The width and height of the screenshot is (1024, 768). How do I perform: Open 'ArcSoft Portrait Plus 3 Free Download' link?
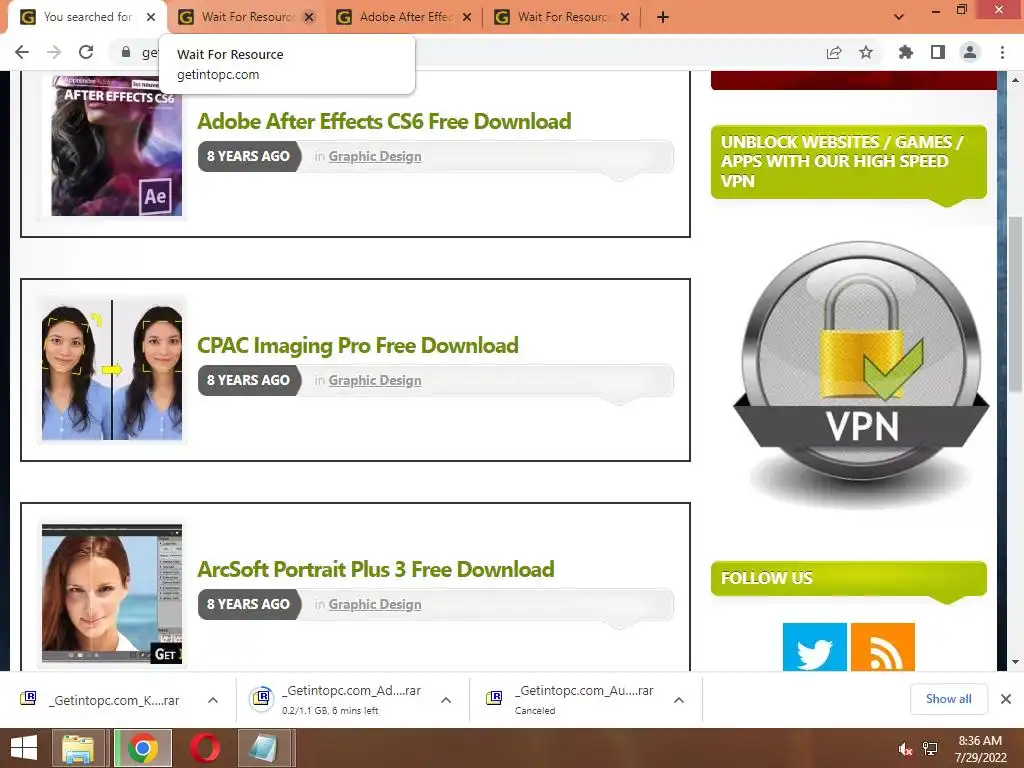point(376,569)
